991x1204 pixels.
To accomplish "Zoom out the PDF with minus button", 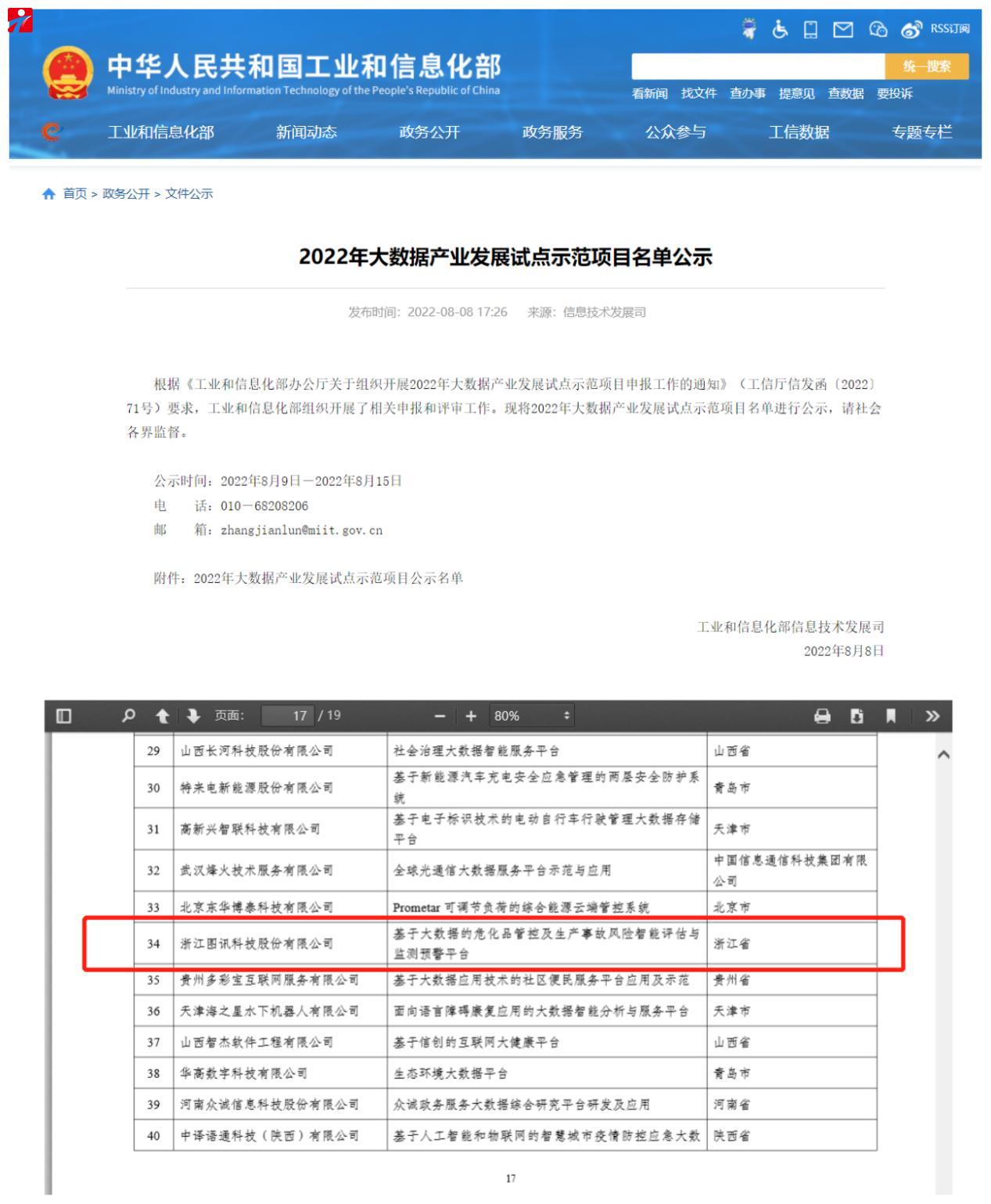I will click(x=440, y=716).
